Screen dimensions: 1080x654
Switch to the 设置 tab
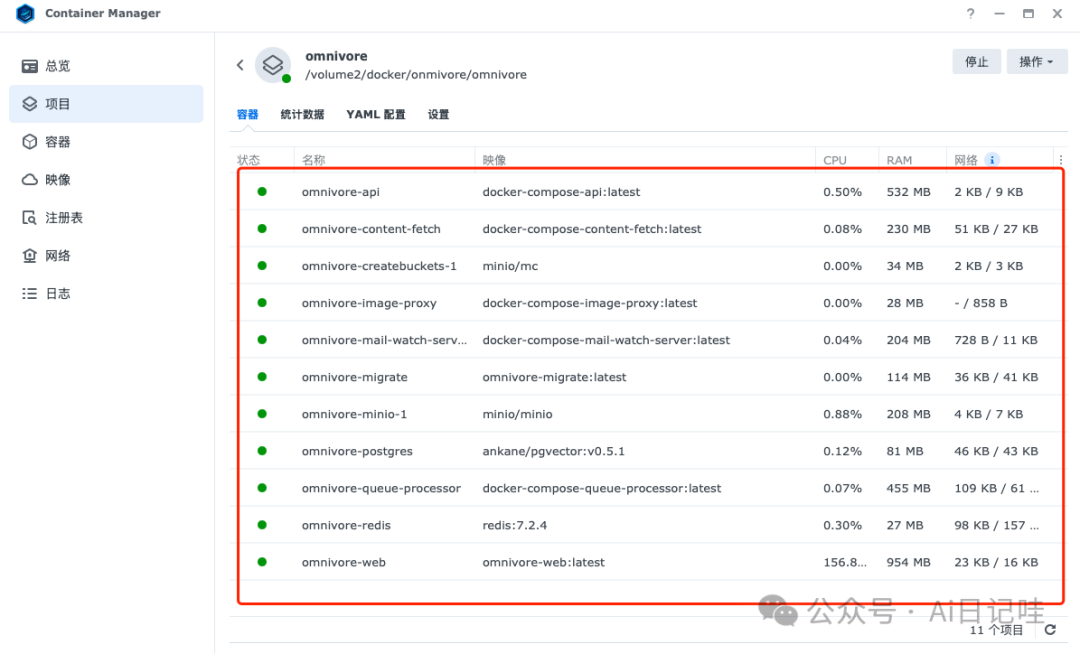tap(438, 114)
